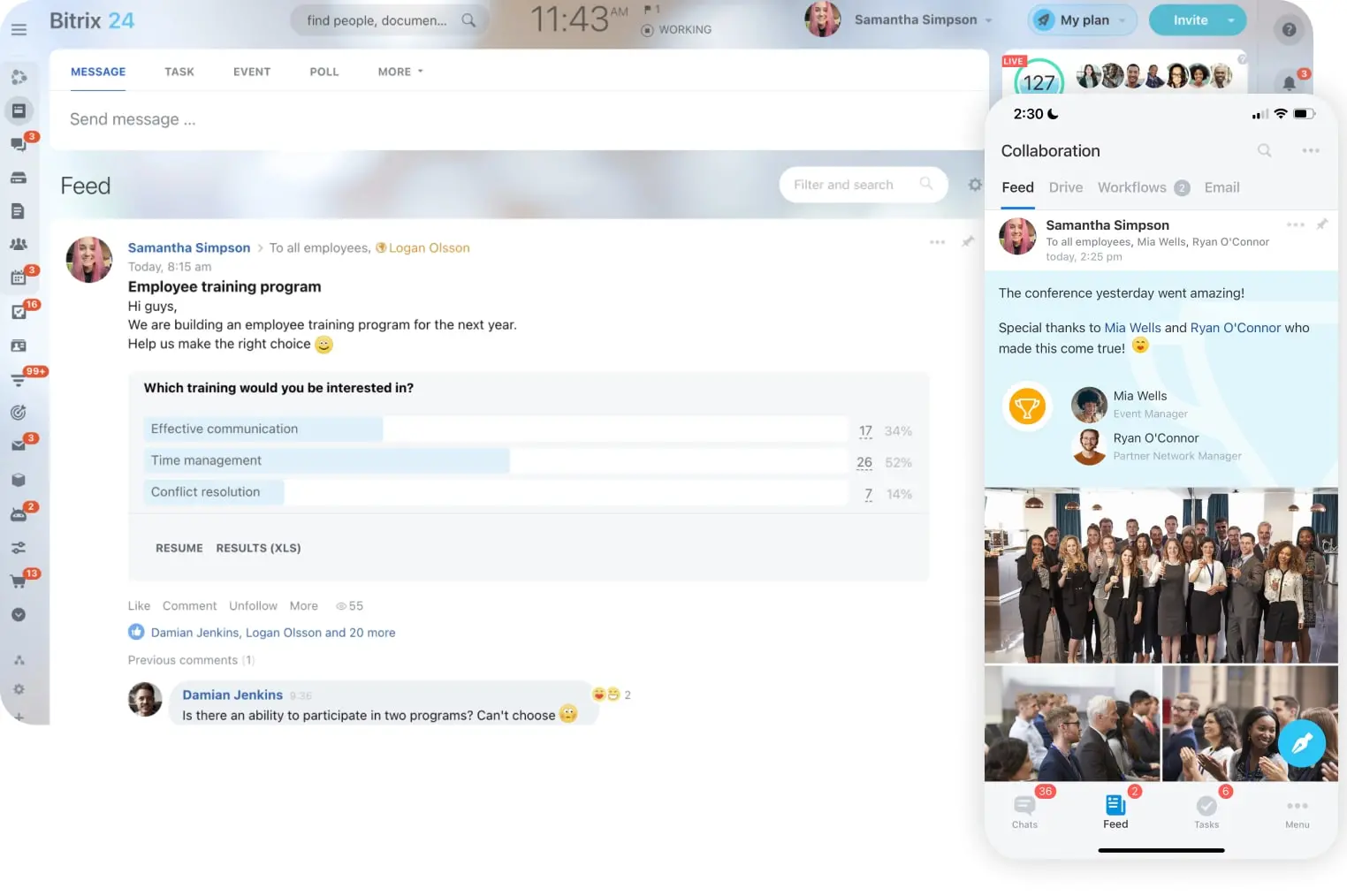1347x896 pixels.
Task: Pin Employee training program post
Action: pos(968,241)
